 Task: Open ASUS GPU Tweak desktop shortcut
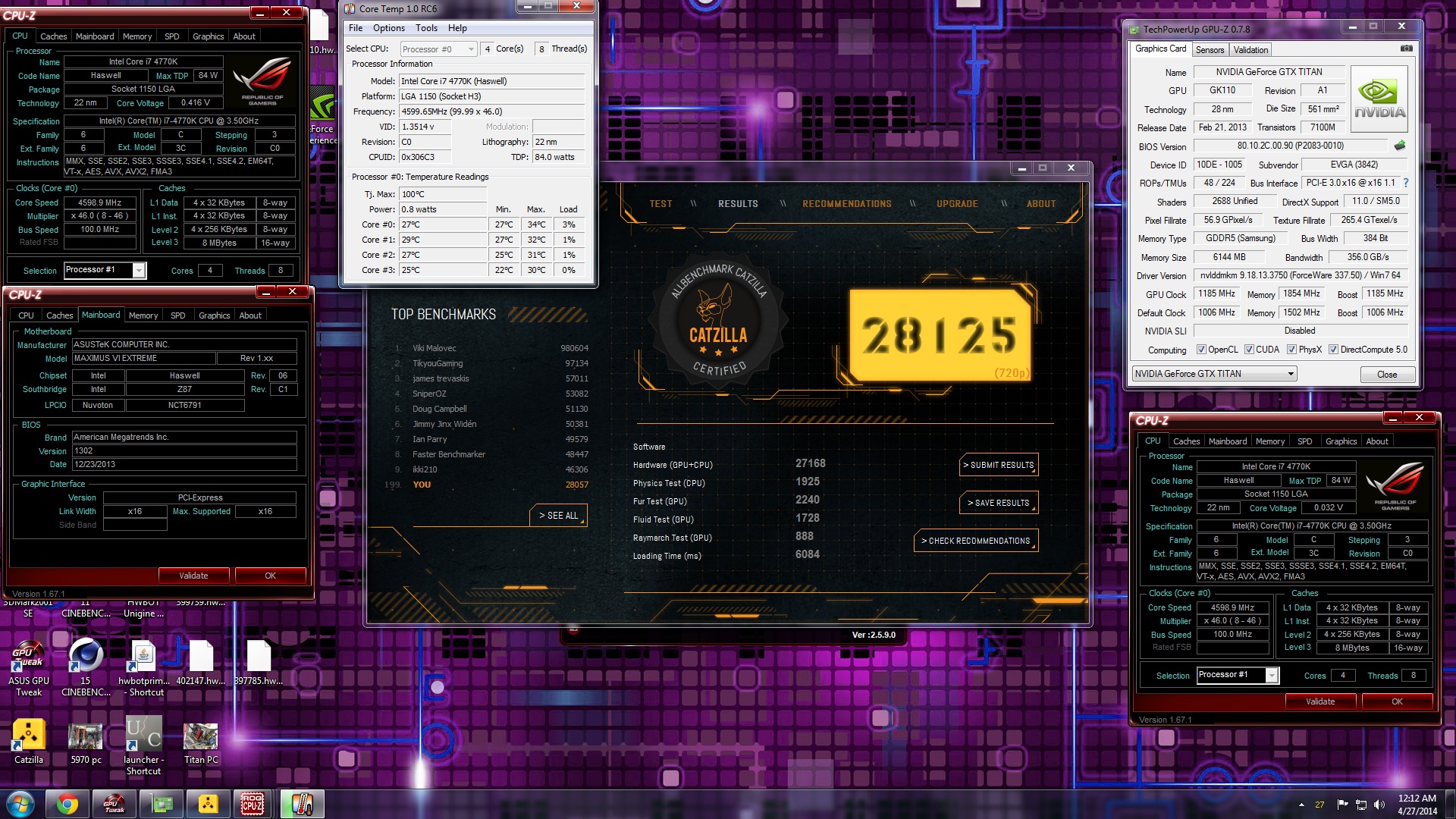pyautogui.click(x=29, y=667)
